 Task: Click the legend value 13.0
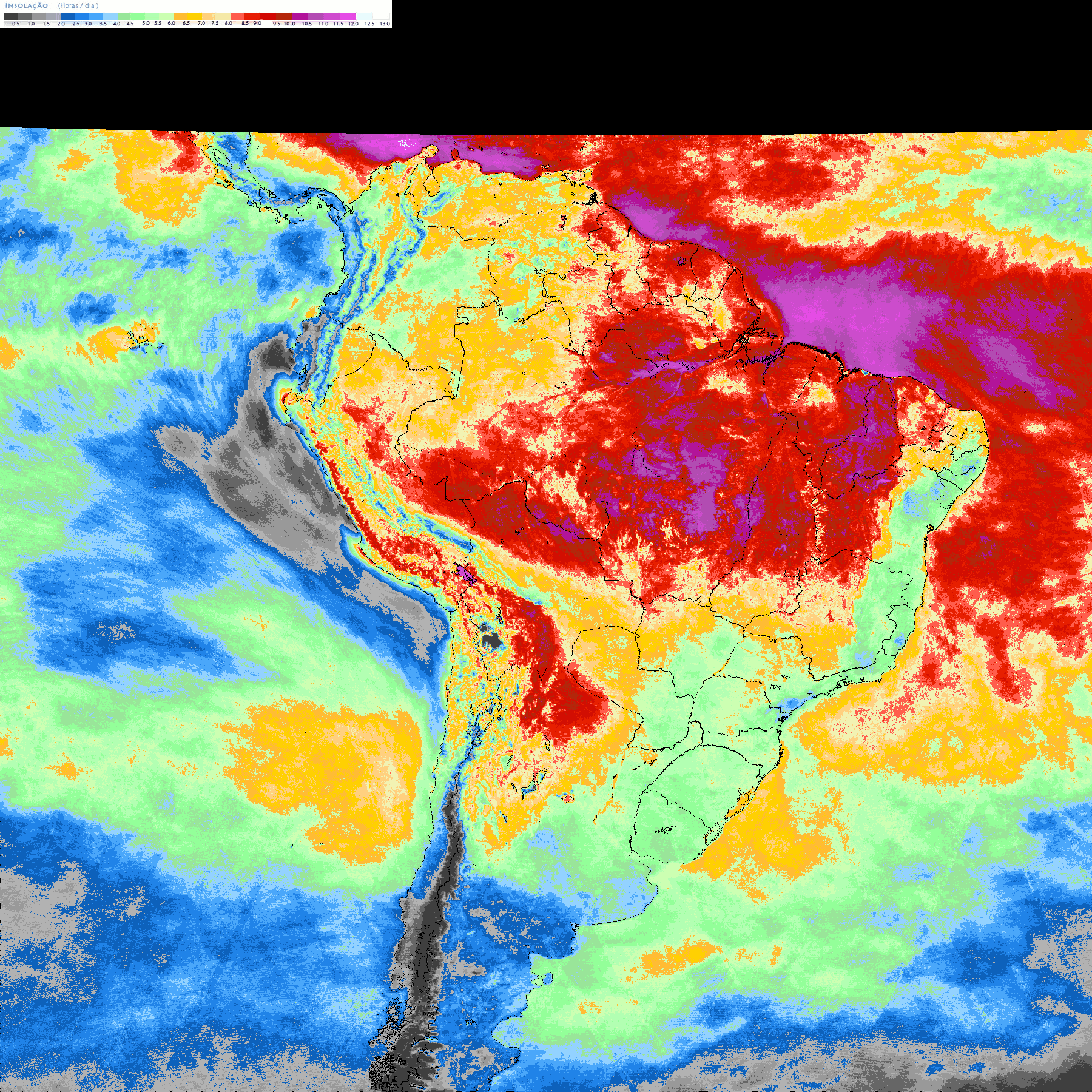(x=385, y=24)
